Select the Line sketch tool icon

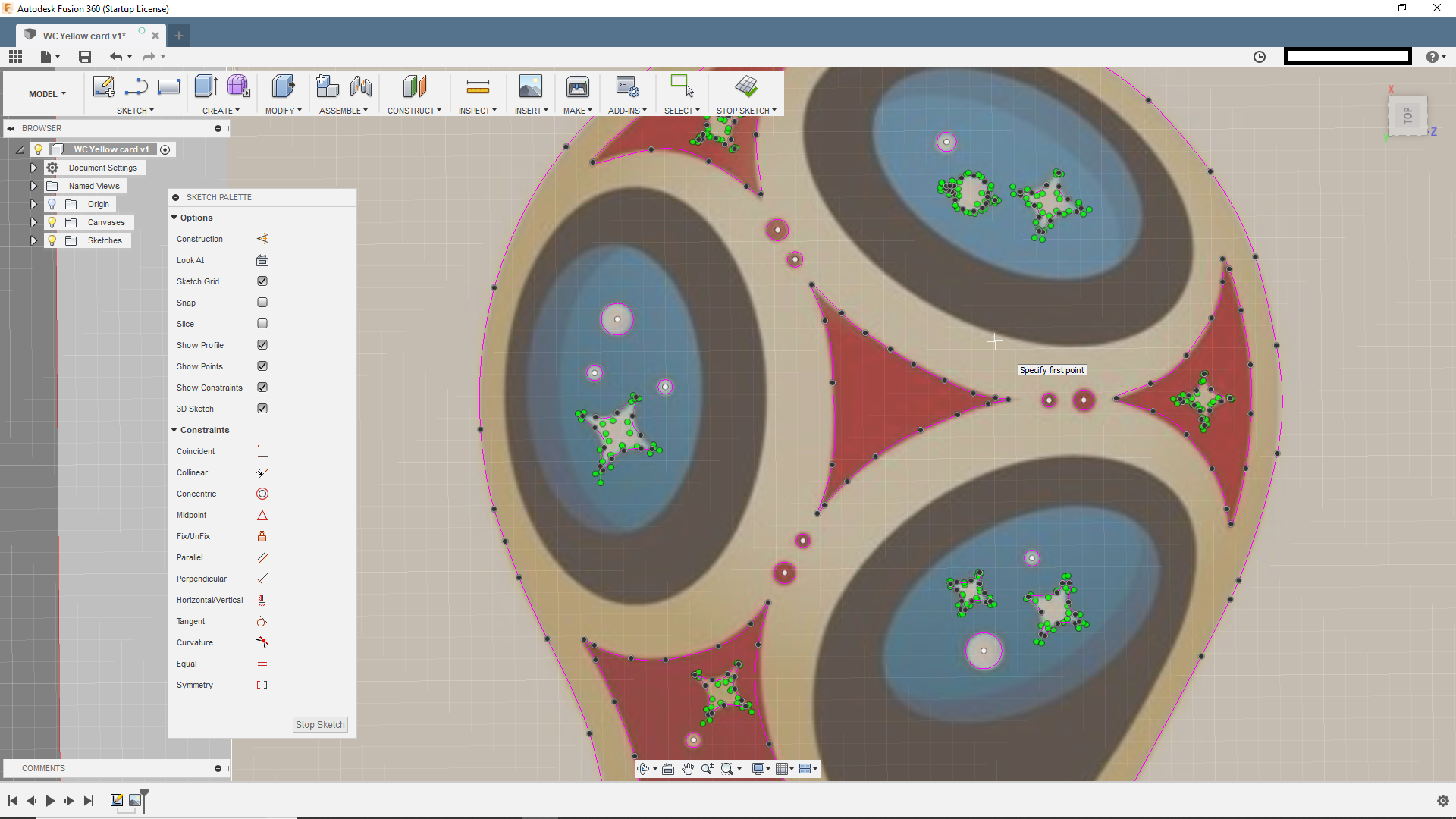point(136,86)
